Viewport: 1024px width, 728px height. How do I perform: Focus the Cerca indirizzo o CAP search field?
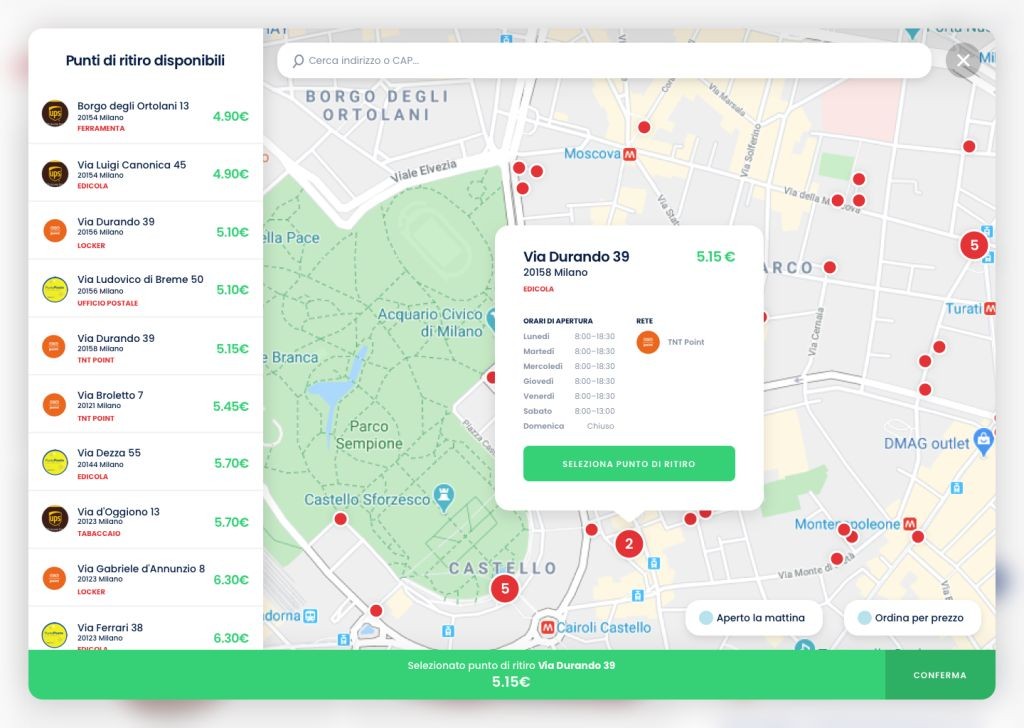click(604, 61)
